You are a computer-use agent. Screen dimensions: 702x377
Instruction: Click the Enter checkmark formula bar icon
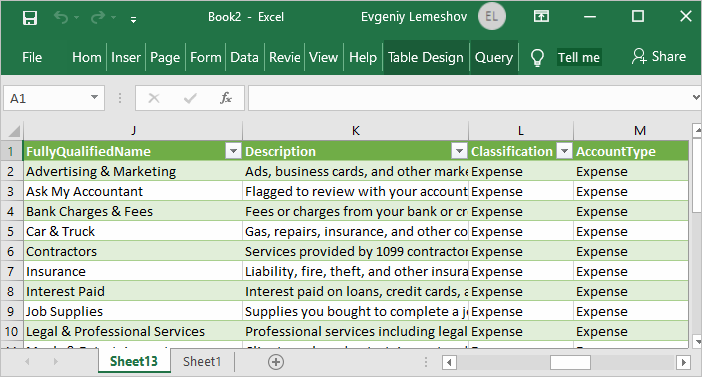190,98
